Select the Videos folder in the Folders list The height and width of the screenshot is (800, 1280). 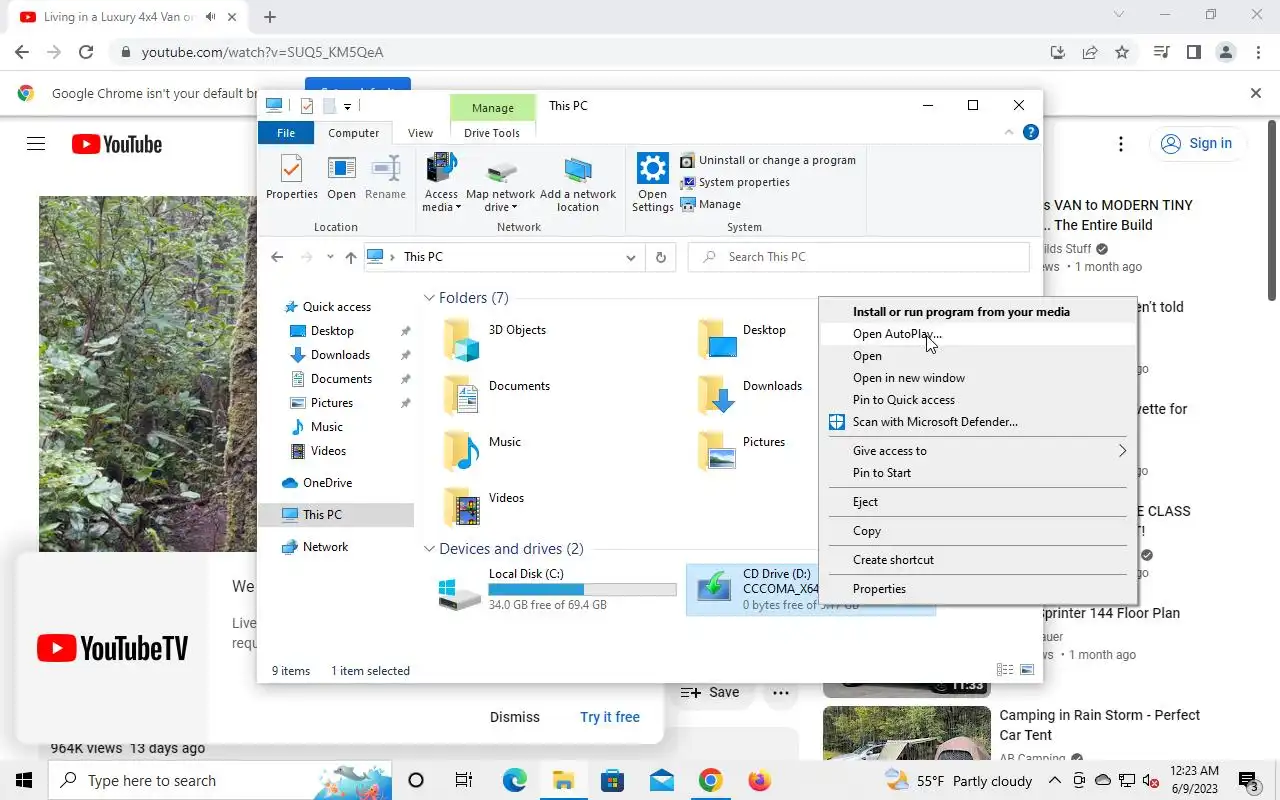(x=484, y=507)
